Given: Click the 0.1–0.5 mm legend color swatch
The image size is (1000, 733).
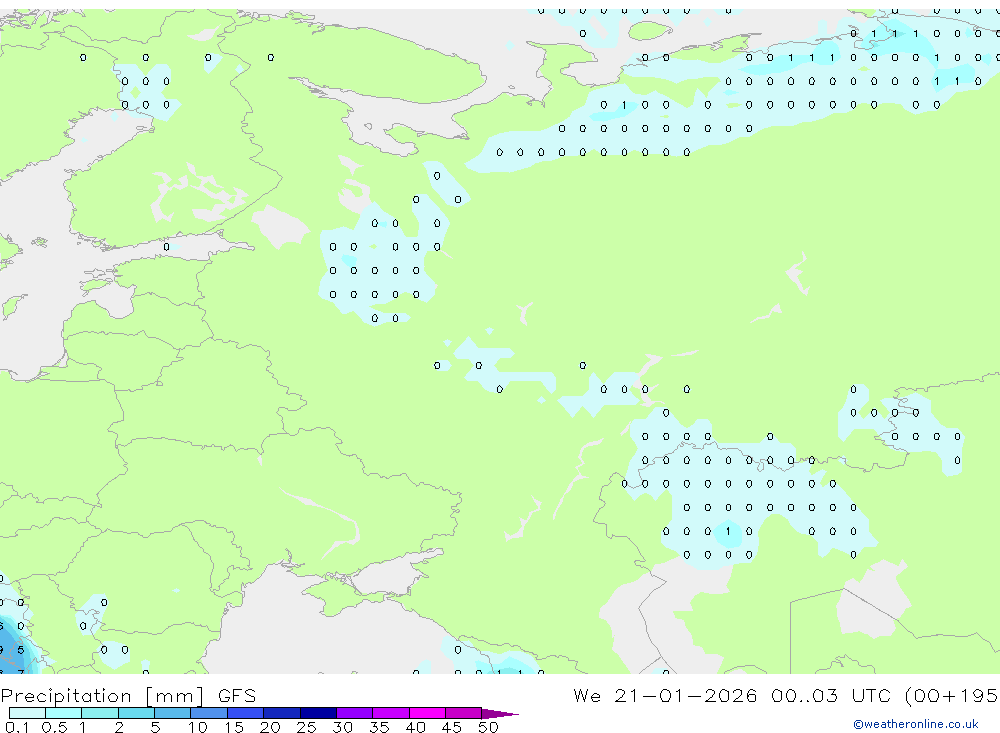Looking at the screenshot, I should 27,713.
